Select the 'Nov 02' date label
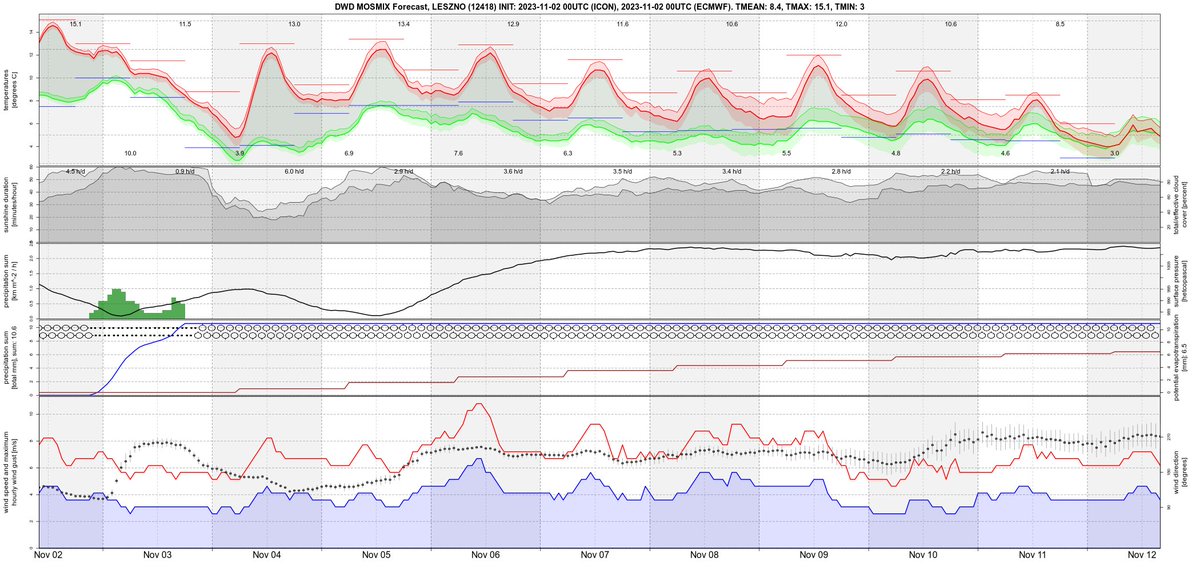This screenshot has width=1200, height=571. coord(50,554)
